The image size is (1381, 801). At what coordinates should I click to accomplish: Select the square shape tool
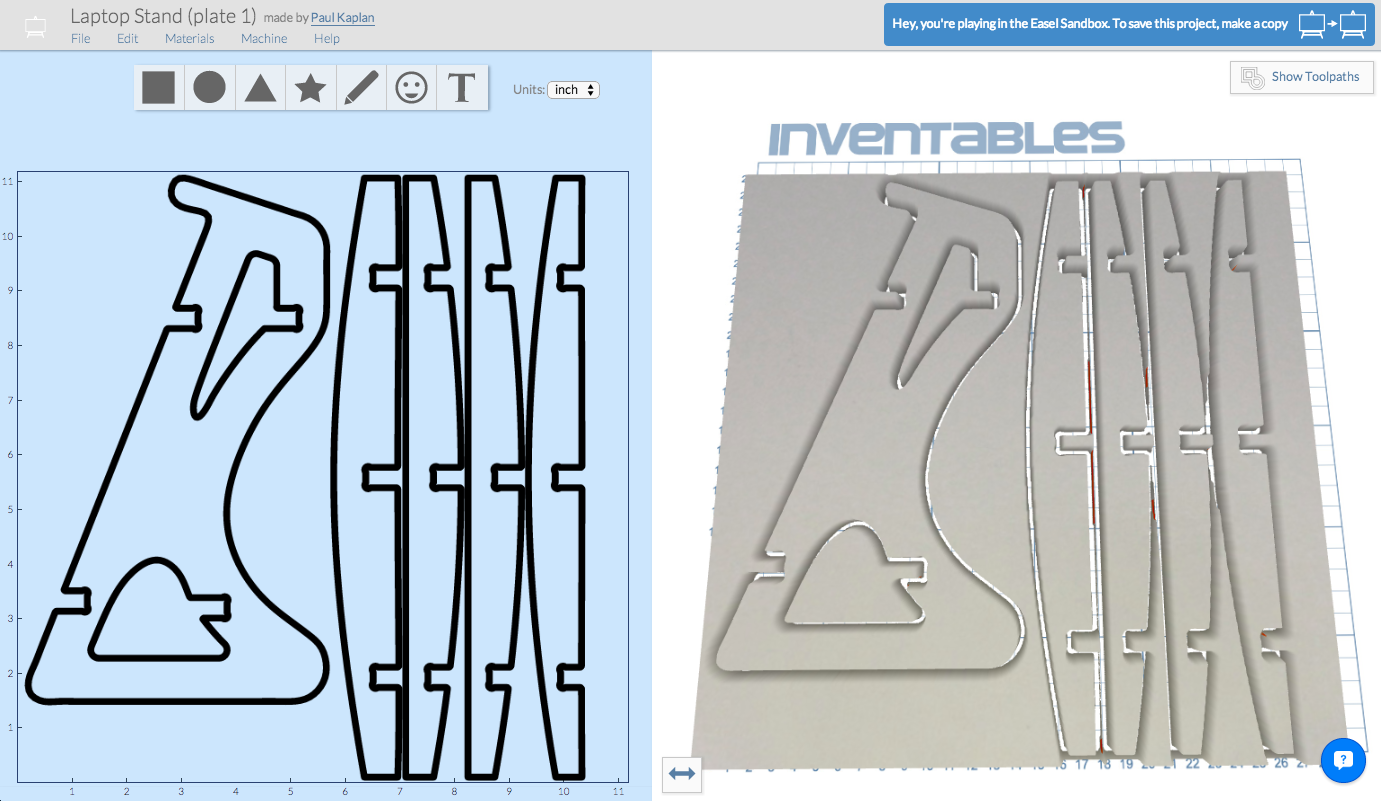pos(159,88)
